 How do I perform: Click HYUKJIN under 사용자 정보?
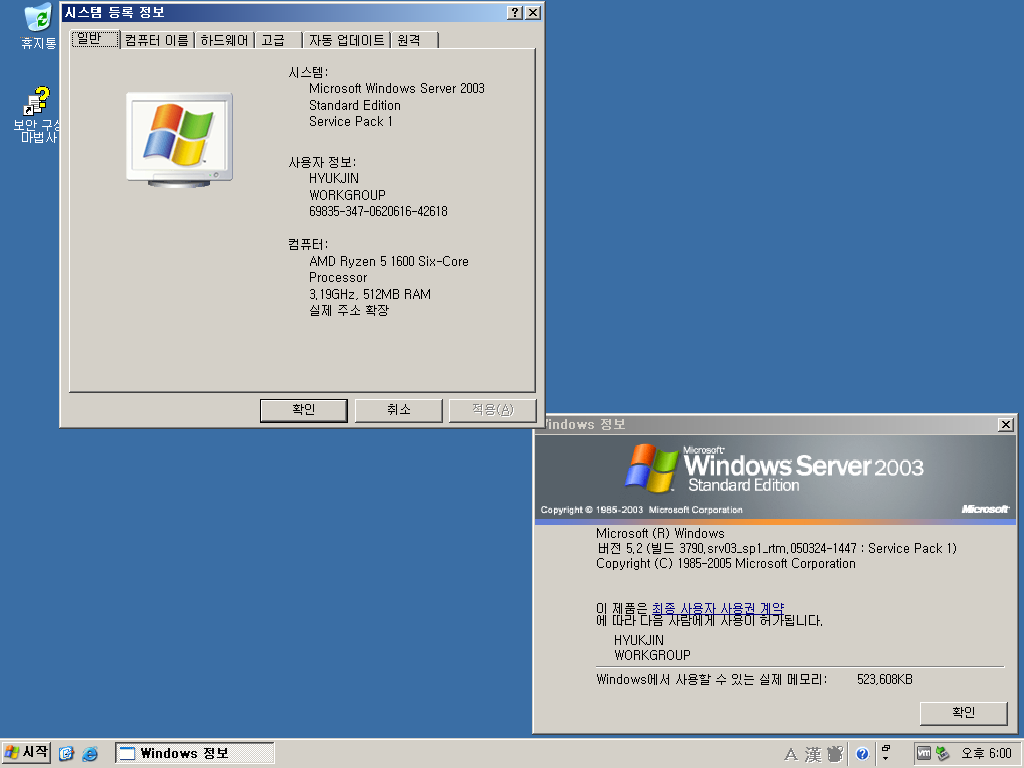click(334, 178)
